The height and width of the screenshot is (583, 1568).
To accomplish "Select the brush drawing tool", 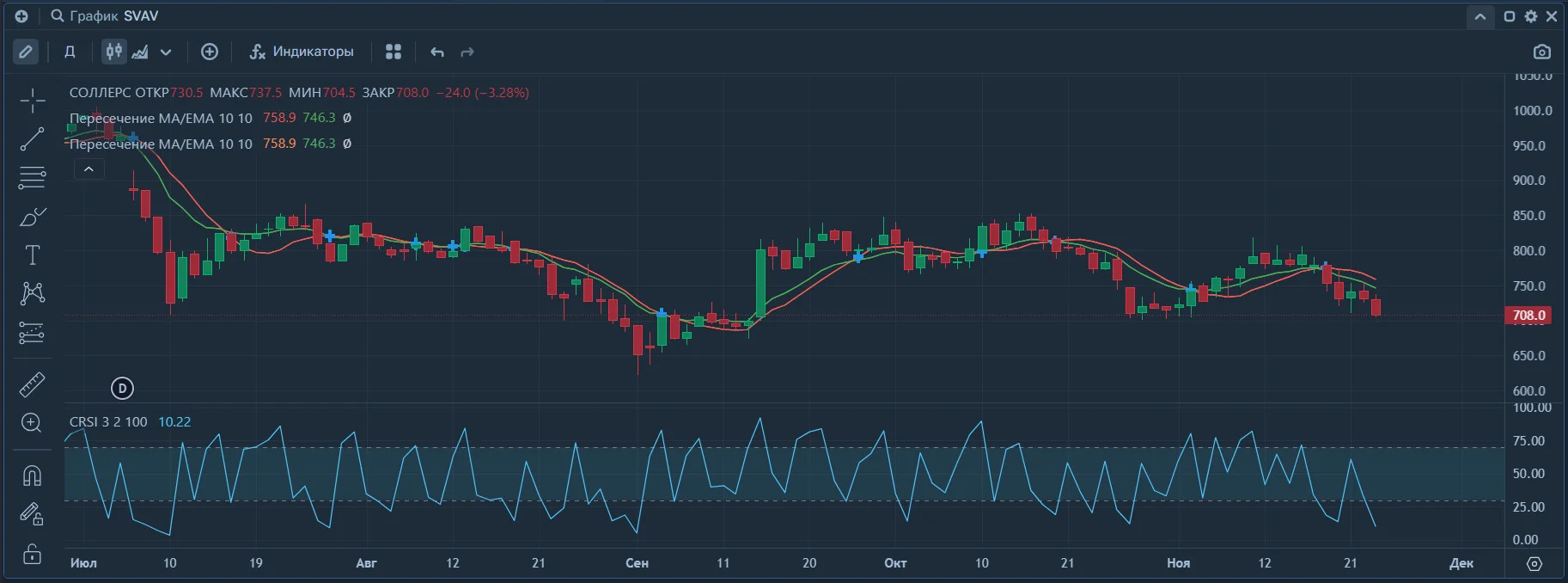I will pos(33,217).
